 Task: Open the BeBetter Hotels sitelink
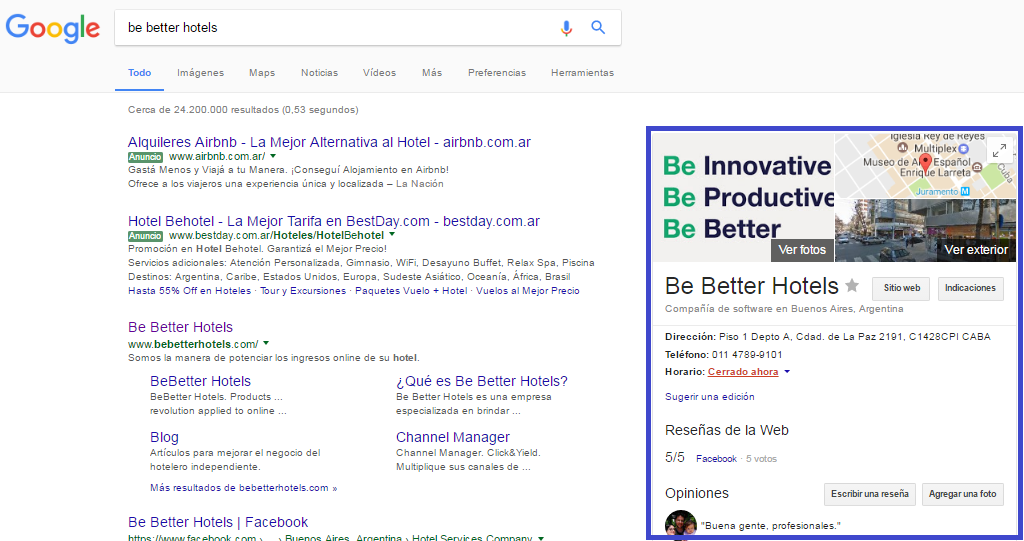click(200, 381)
